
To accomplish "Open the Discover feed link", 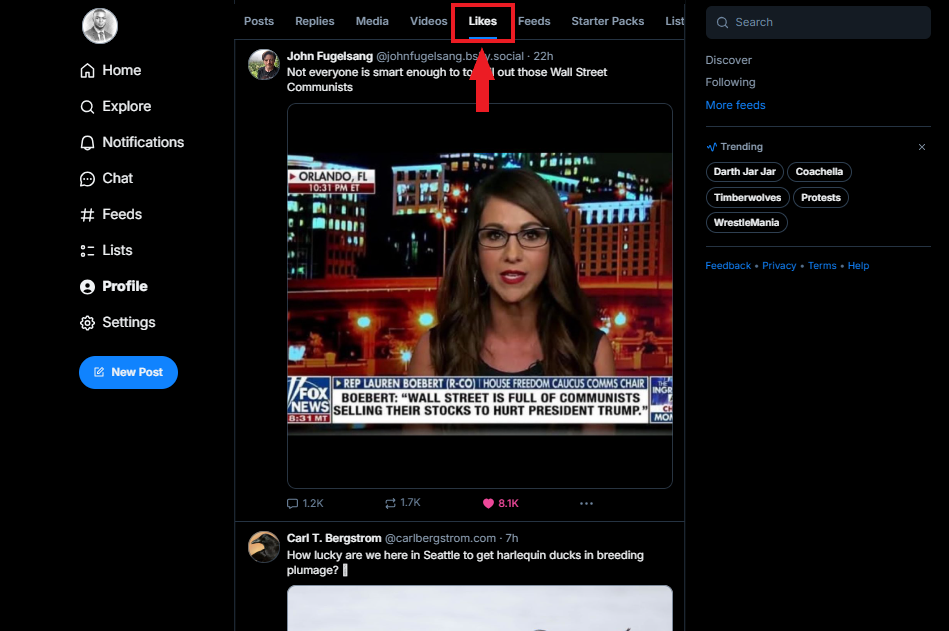I will pyautogui.click(x=728, y=60).
